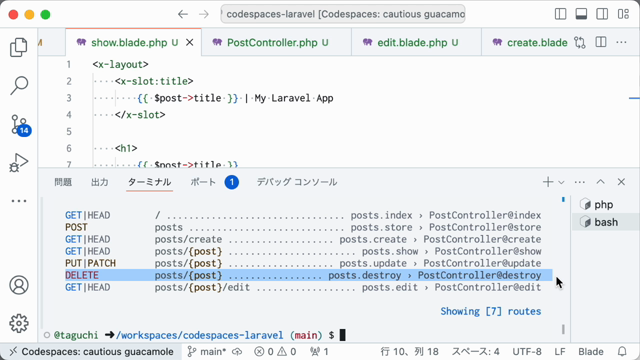Screen dimensions: 640x360
Task: Maximize the panel with the chevron up
Action: (x=600, y=182)
